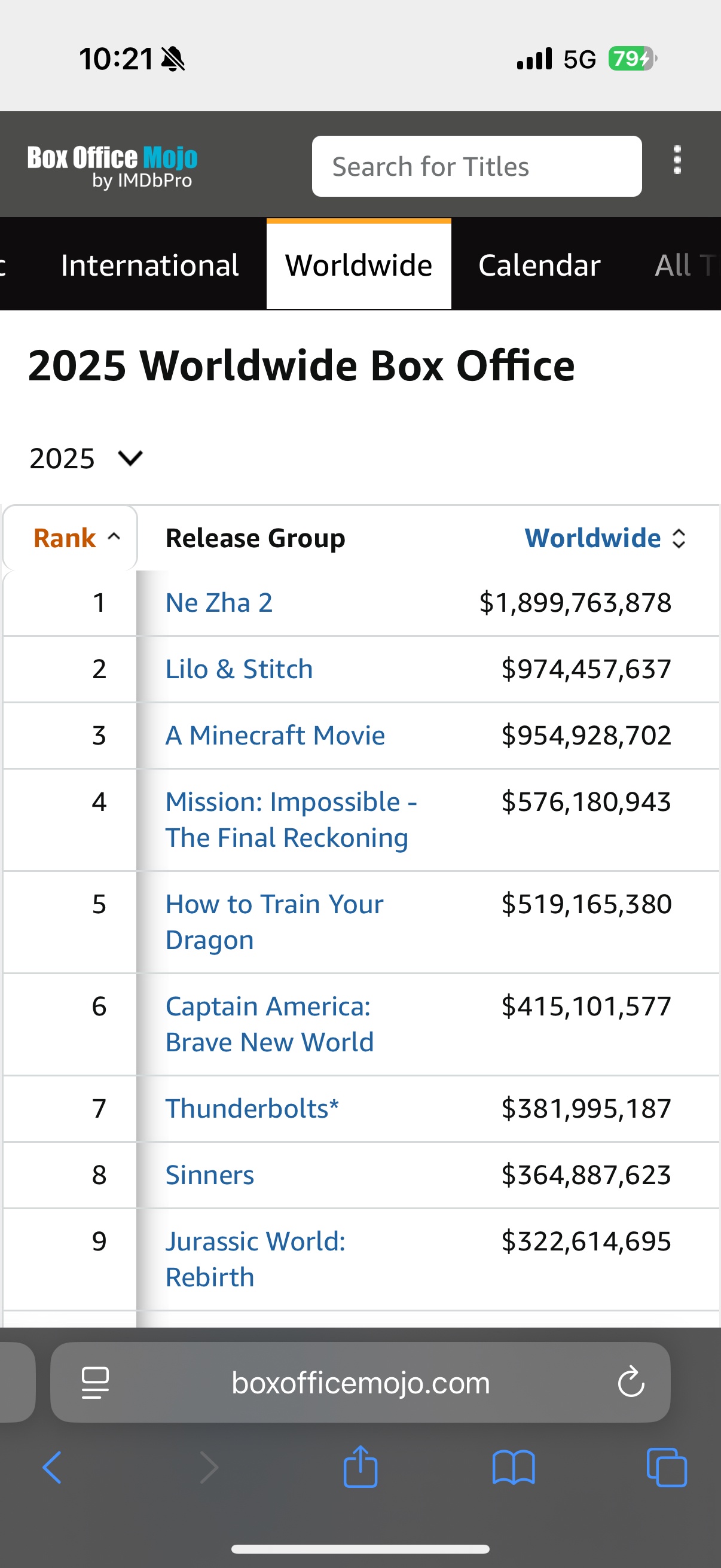Tap the $322,614,695 gross value
Image resolution: width=721 pixels, height=1568 pixels.
tap(586, 1241)
